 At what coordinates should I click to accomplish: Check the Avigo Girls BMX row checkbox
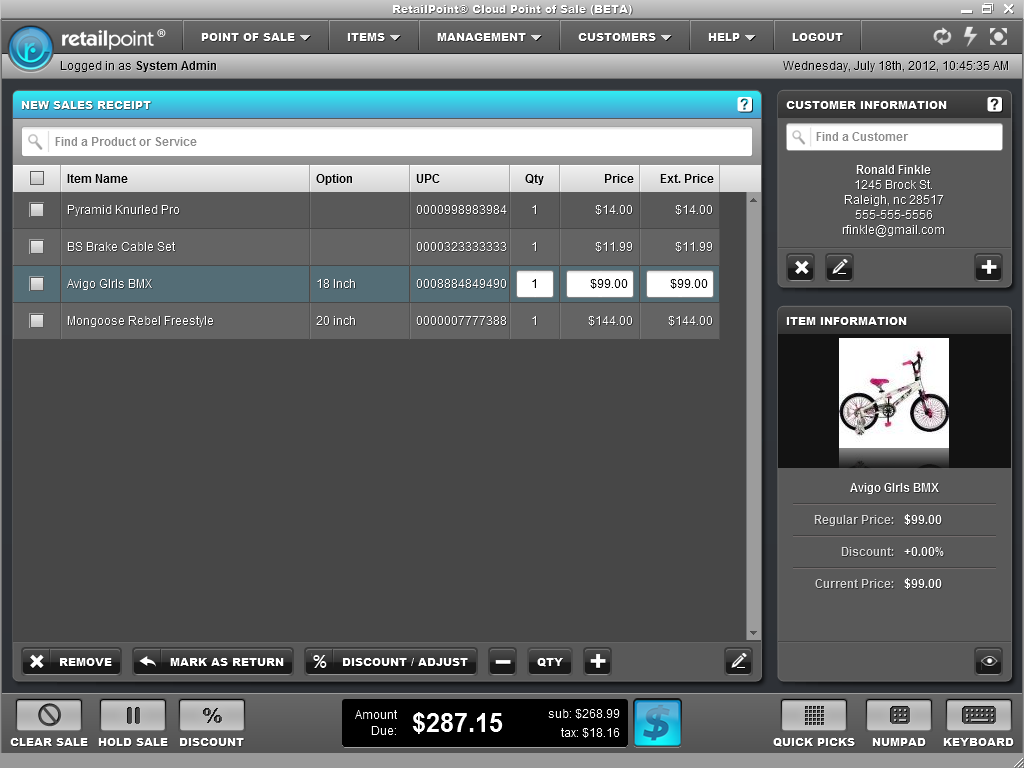coord(37,283)
